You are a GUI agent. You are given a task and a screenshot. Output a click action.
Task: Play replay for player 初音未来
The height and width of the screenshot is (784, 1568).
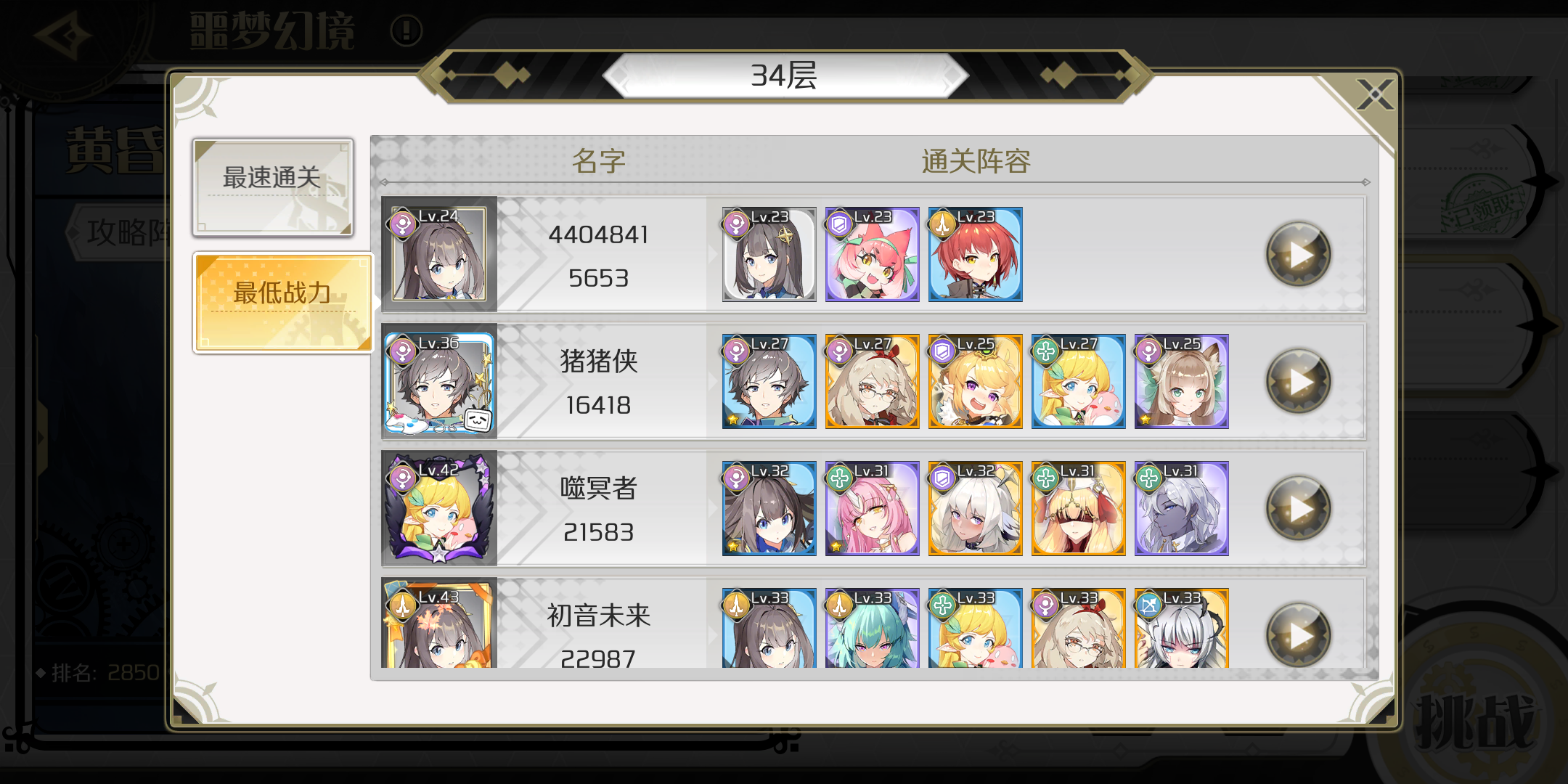1299,634
